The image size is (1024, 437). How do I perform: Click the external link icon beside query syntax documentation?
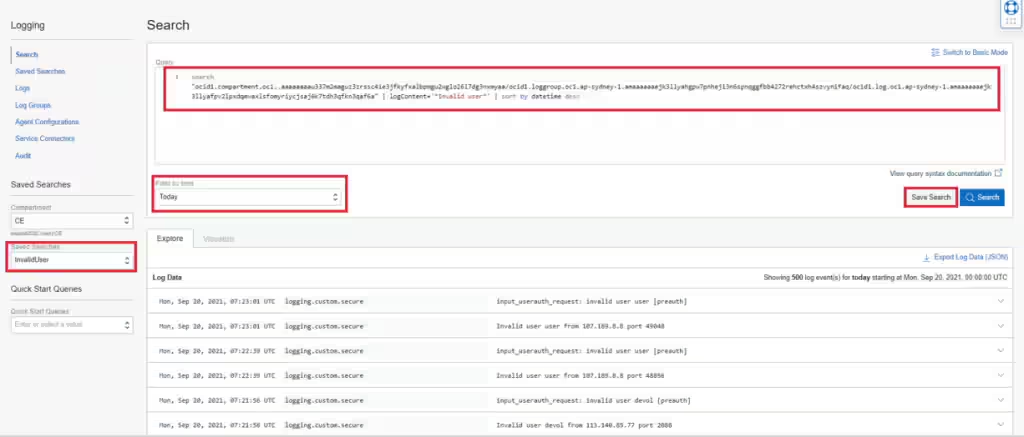[998, 173]
